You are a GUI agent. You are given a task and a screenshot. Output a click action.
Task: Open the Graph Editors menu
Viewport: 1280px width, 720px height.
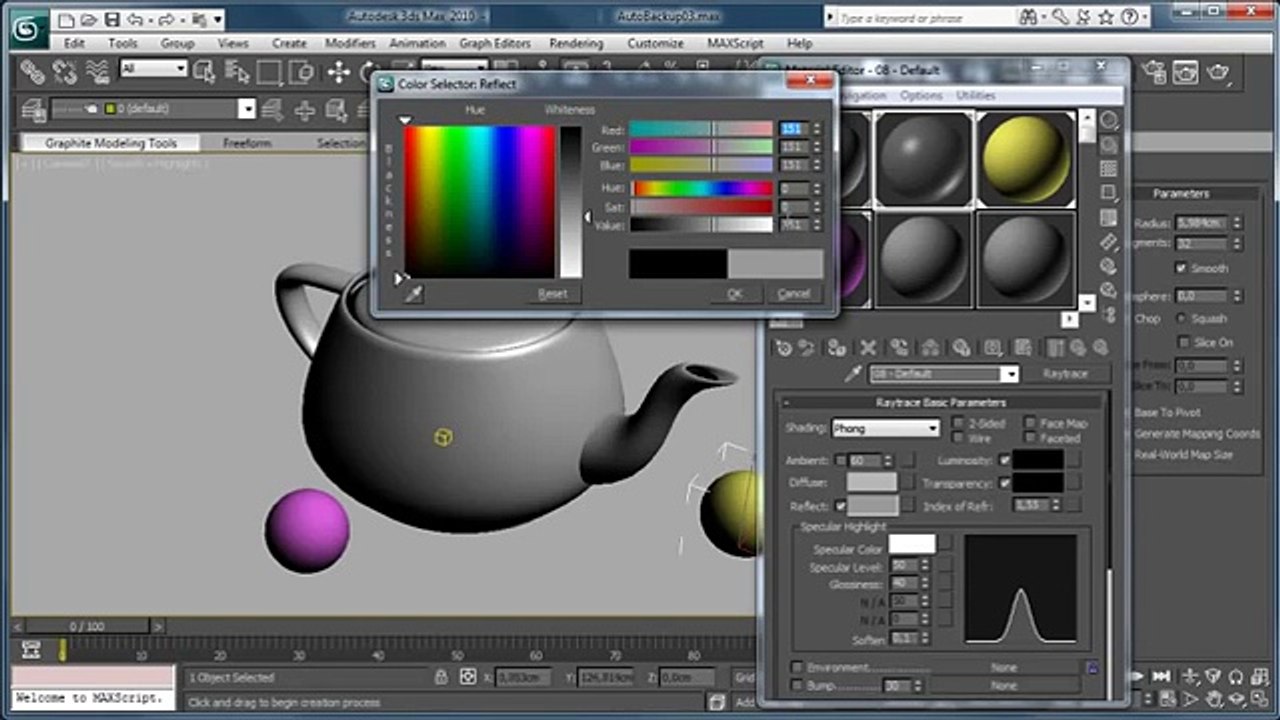[495, 44]
